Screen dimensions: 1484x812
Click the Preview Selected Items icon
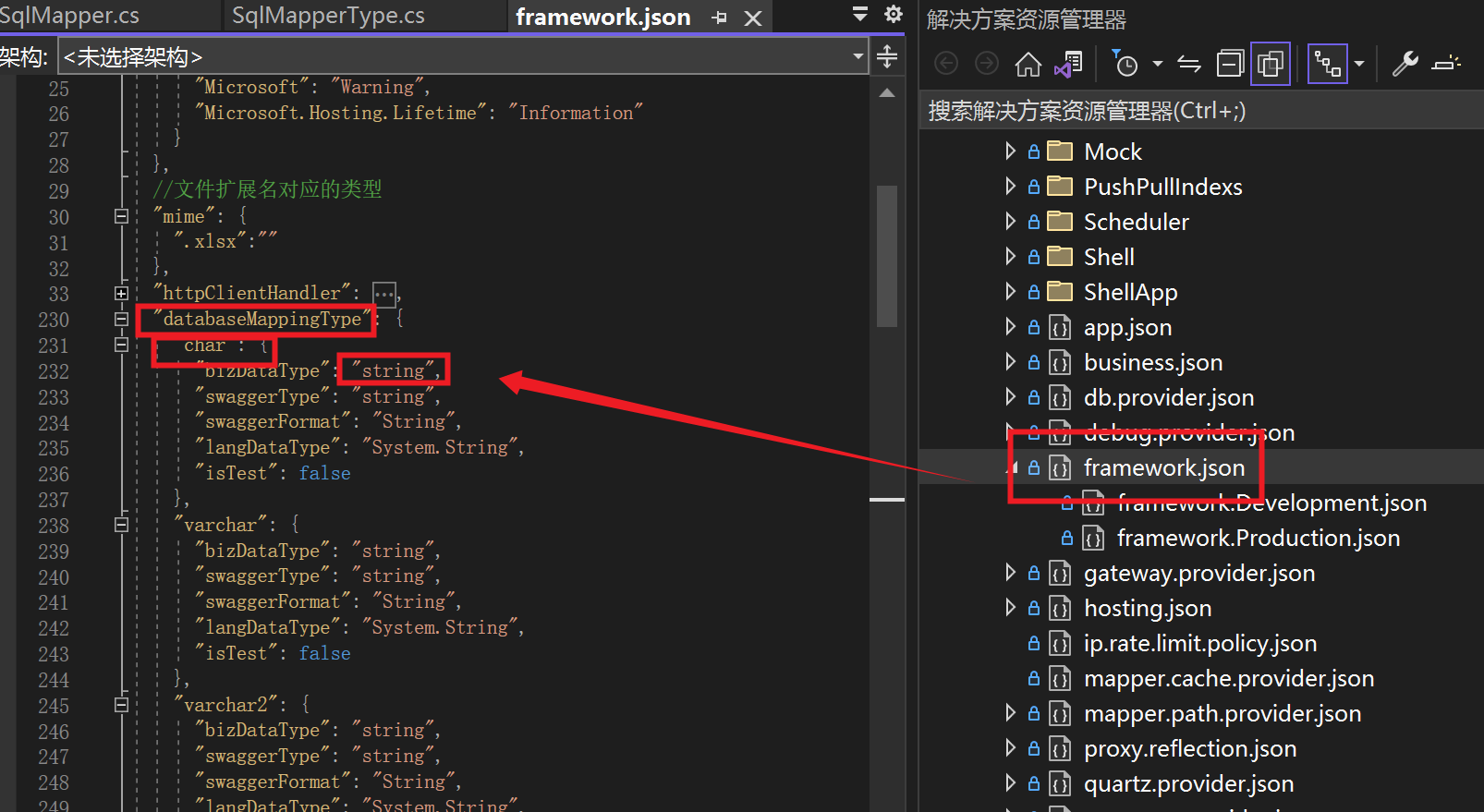point(1446,64)
